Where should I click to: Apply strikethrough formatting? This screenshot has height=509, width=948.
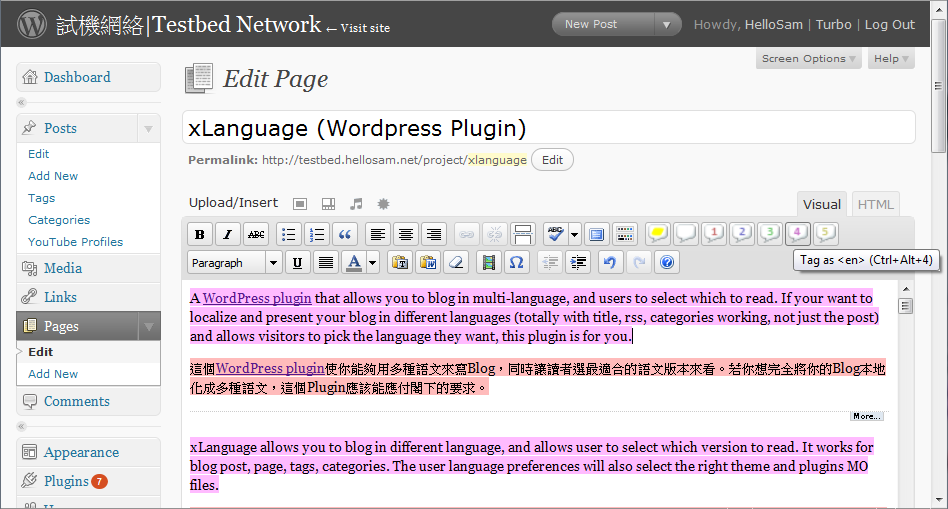(256, 234)
